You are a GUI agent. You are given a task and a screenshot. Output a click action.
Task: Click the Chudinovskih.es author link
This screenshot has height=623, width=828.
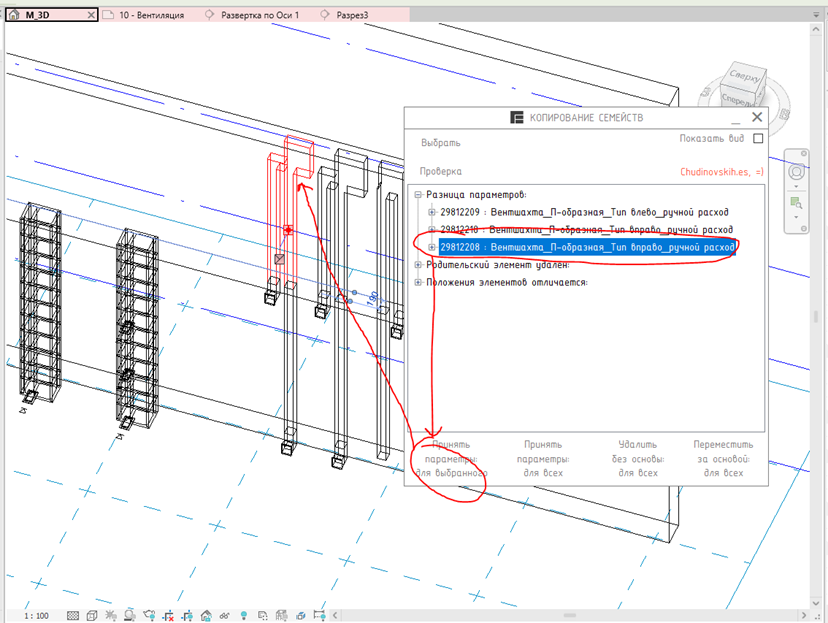click(721, 172)
